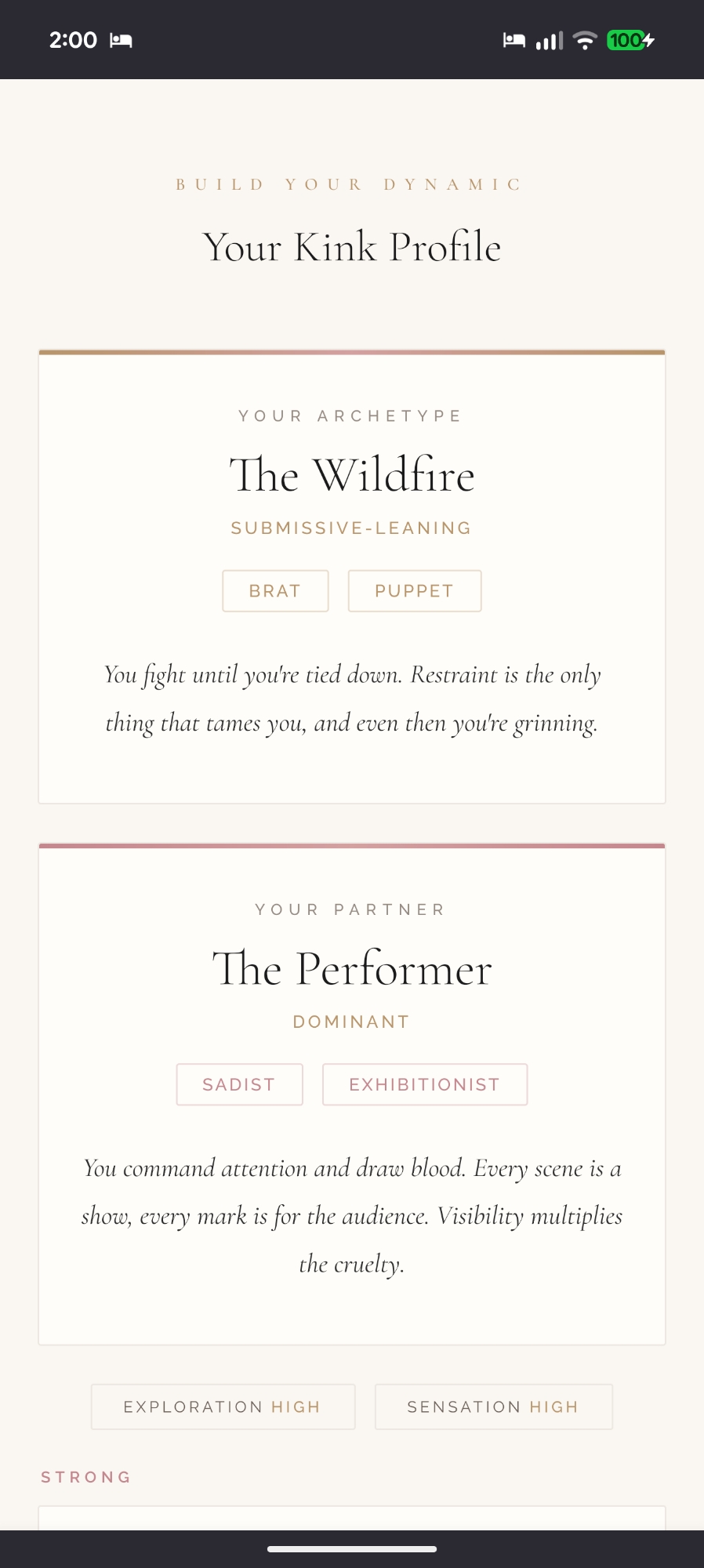Tap the DOMINANT label
This screenshot has width=704, height=1568.
tap(352, 1022)
